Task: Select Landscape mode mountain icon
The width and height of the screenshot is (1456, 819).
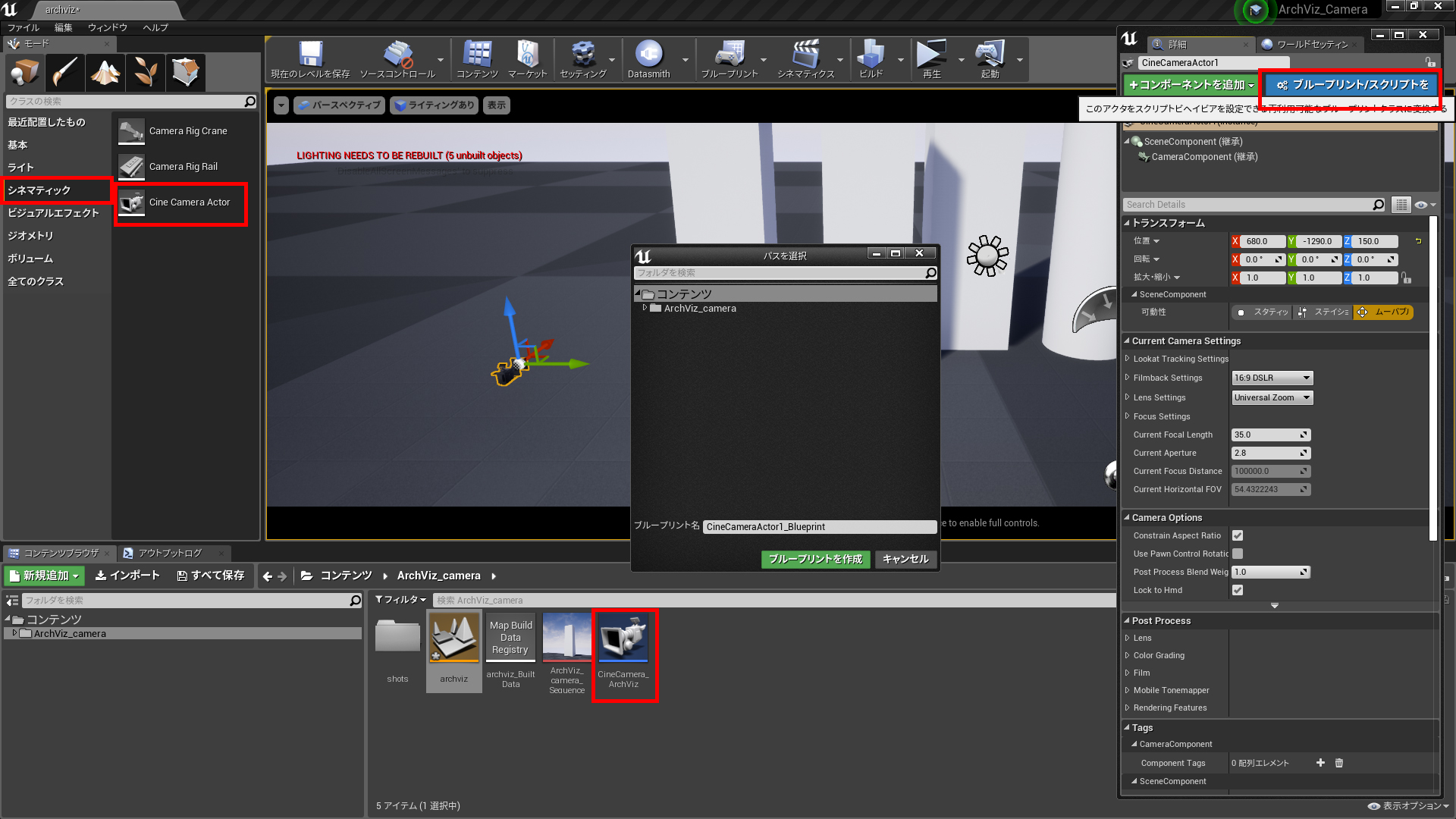Action: tap(105, 72)
